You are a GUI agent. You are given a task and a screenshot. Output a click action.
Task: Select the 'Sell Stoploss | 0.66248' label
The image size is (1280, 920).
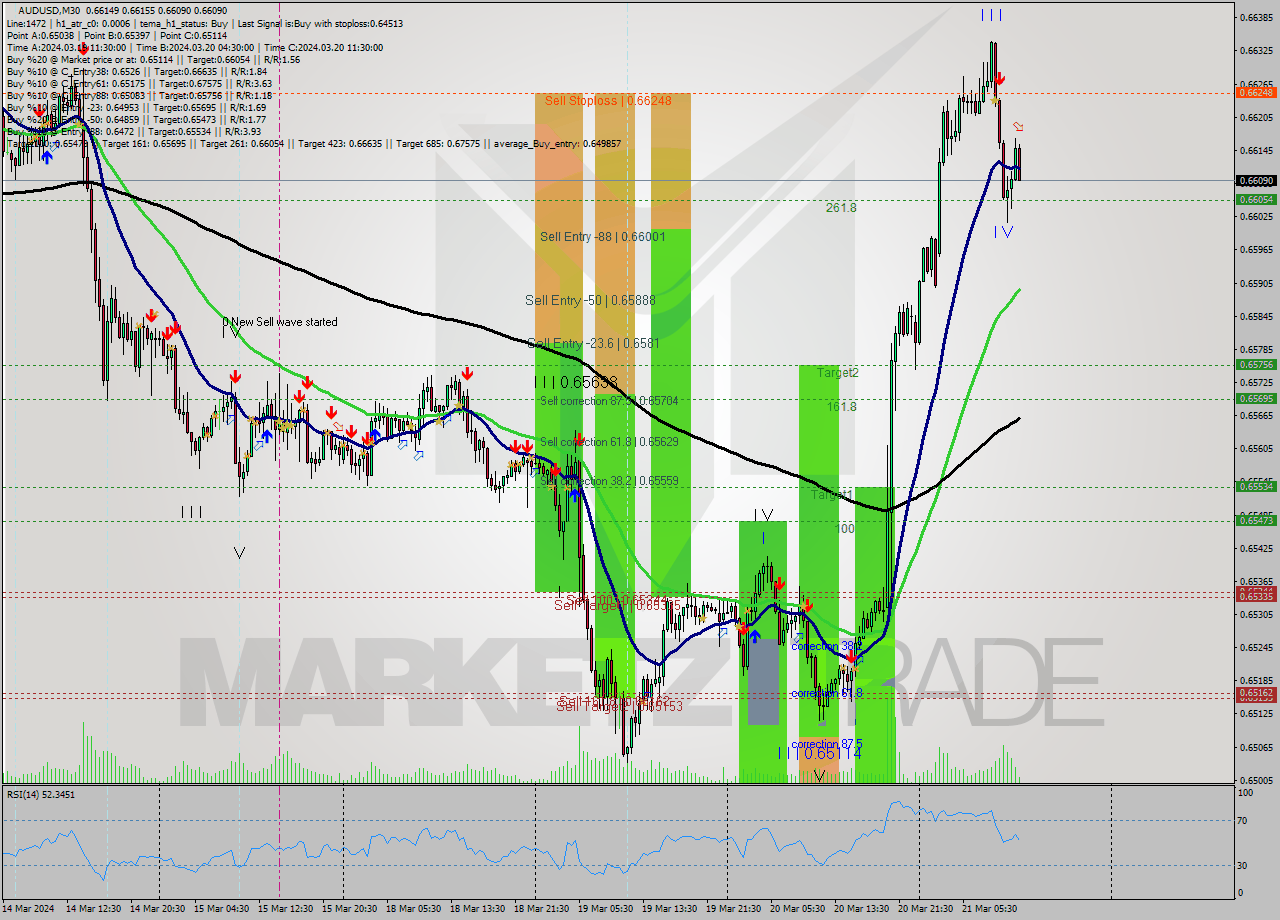tap(608, 101)
